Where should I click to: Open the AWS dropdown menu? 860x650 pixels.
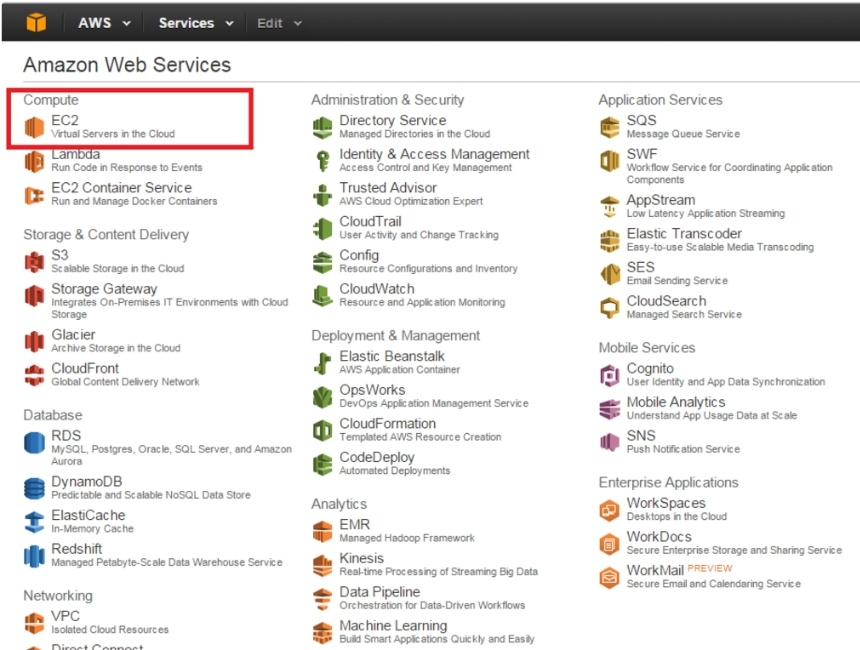coord(104,23)
